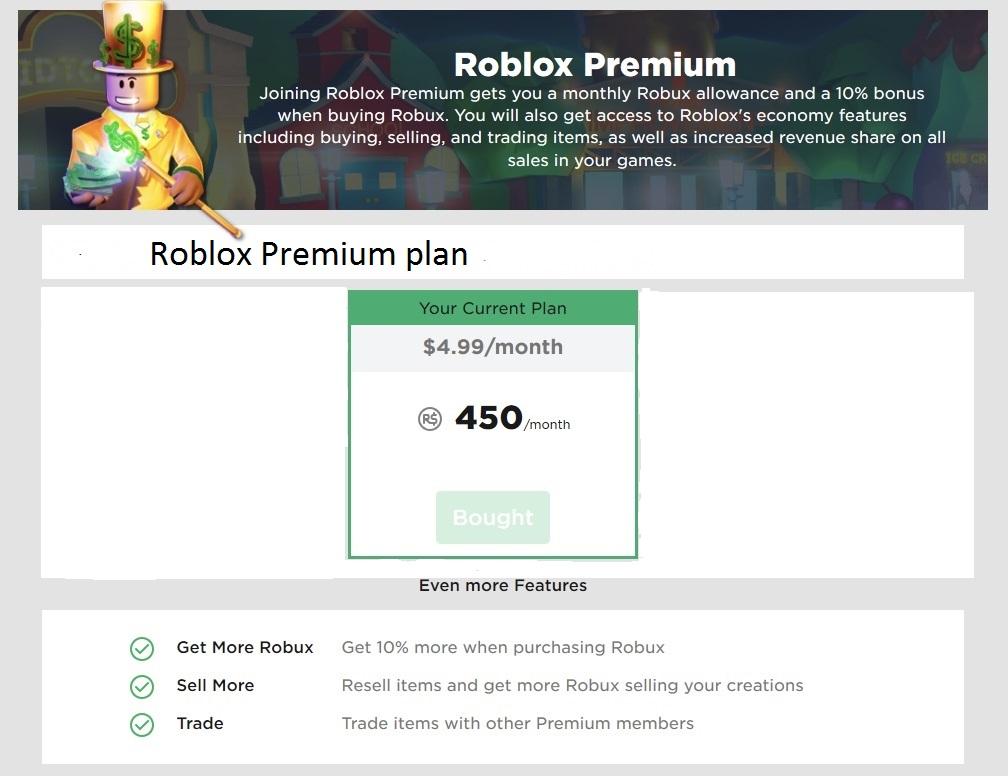Click the Roblox Premium banner title
Screen dimensions: 1008x776
(x=594, y=65)
